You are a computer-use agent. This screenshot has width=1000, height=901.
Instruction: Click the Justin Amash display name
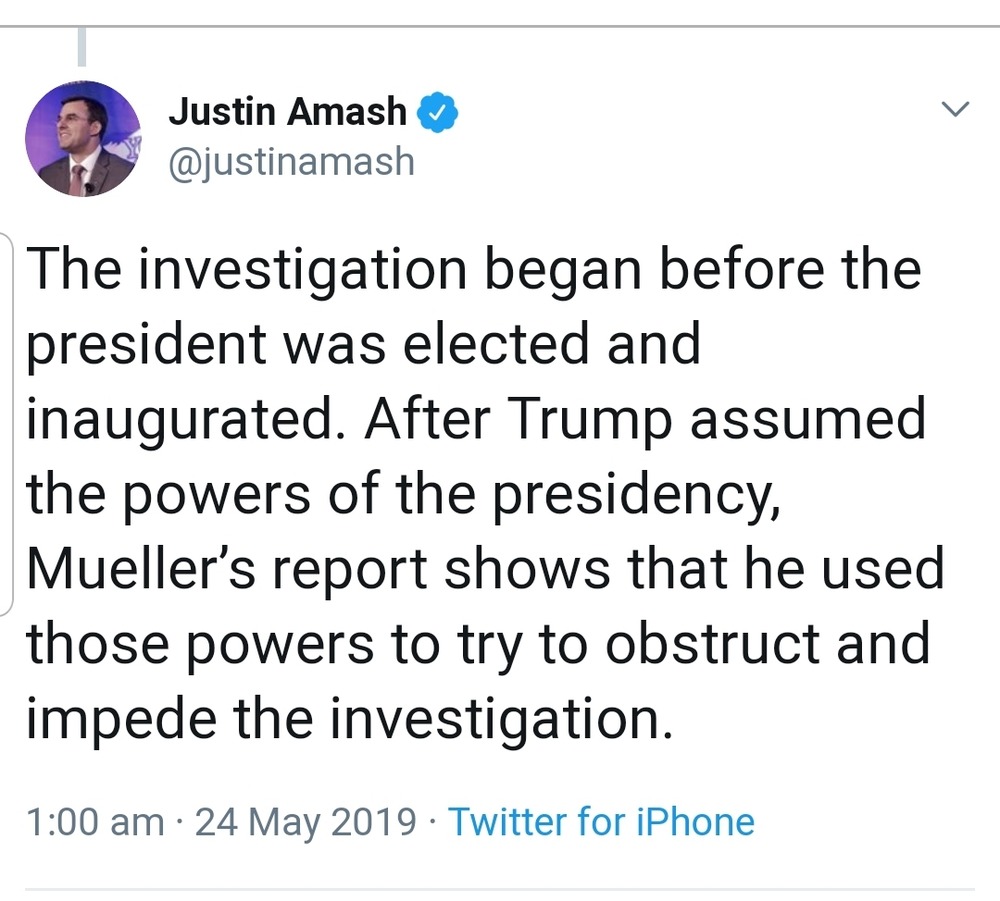tap(288, 112)
